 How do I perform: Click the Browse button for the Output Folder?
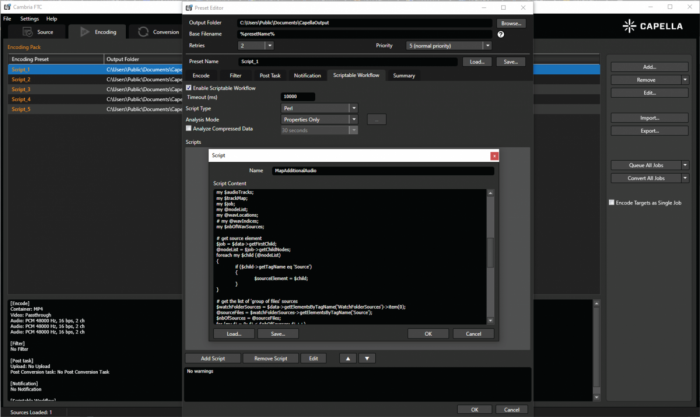511,23
